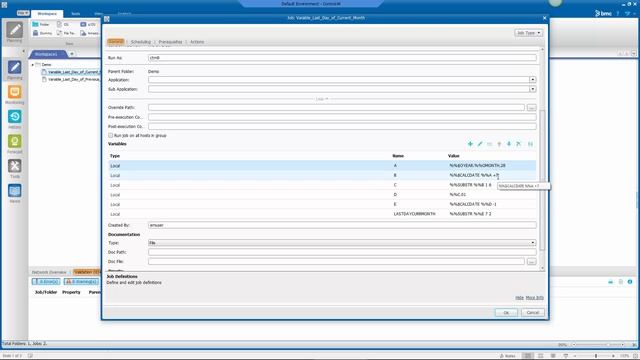Image resolution: width=640 pixels, height=360 pixels.
Task: Add new workspace tab plus button
Action: click(72, 54)
